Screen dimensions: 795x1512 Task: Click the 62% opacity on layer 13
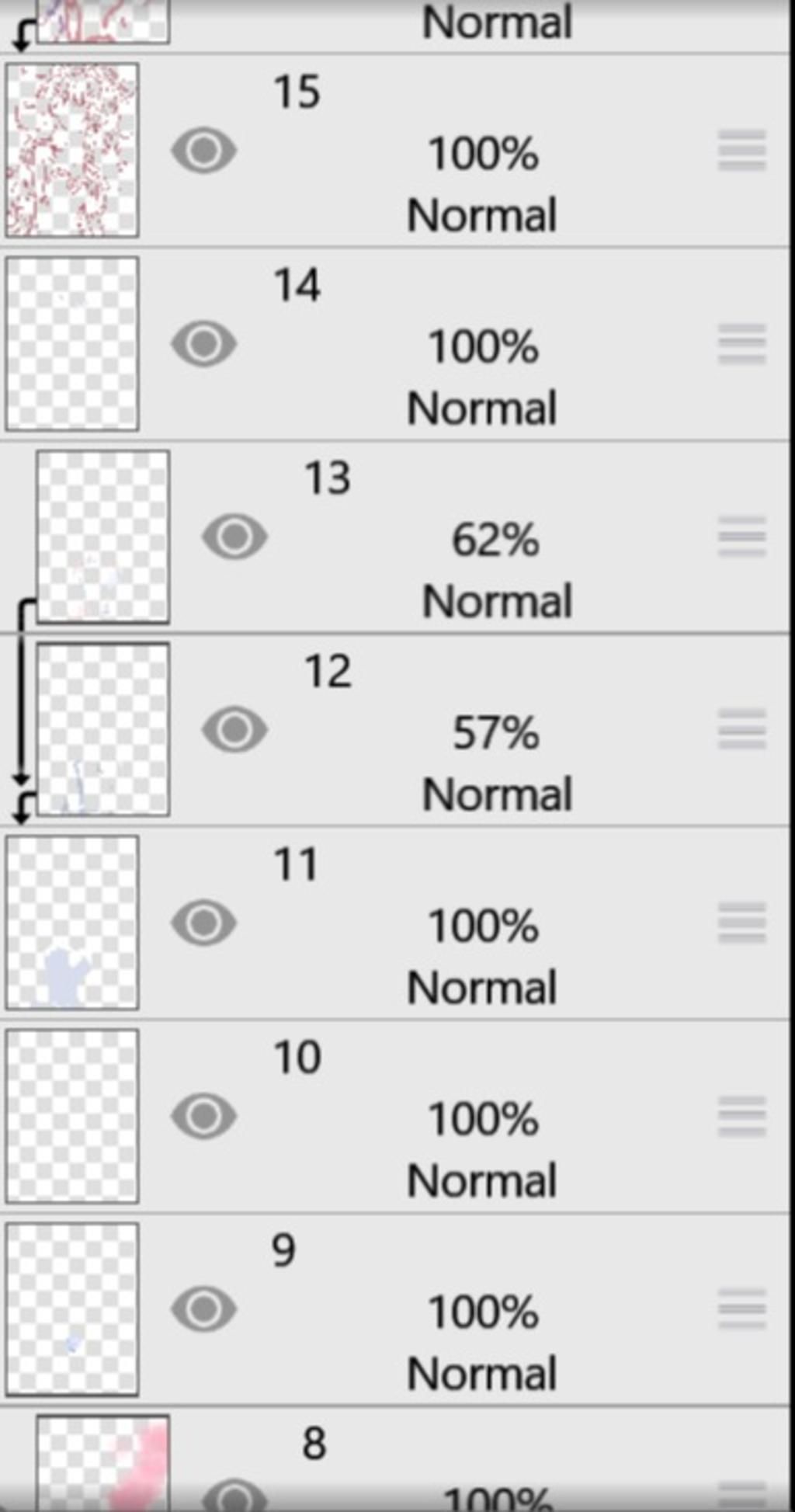(495, 540)
